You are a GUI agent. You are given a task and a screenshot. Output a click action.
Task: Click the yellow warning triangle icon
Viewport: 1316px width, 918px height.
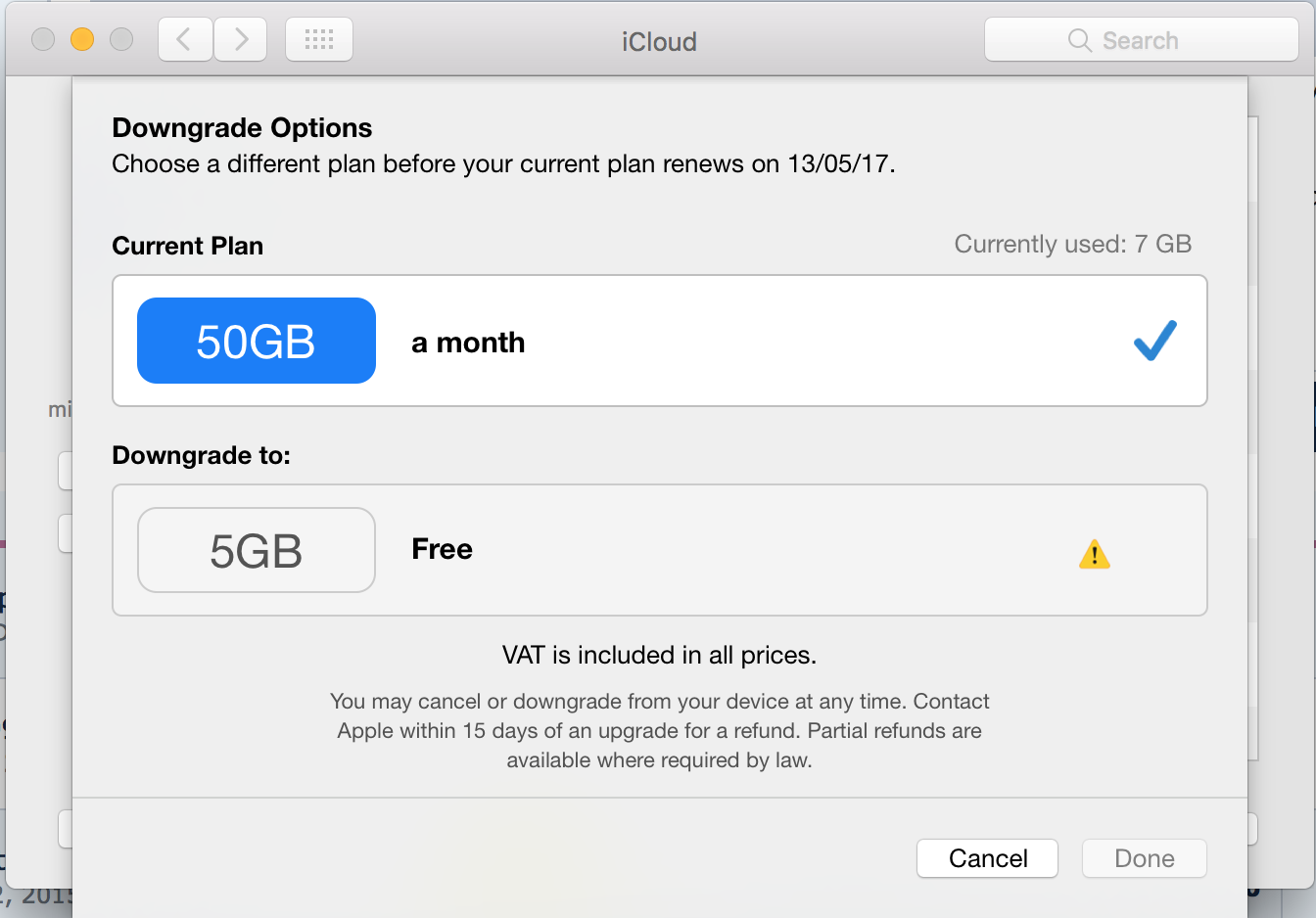(1094, 554)
